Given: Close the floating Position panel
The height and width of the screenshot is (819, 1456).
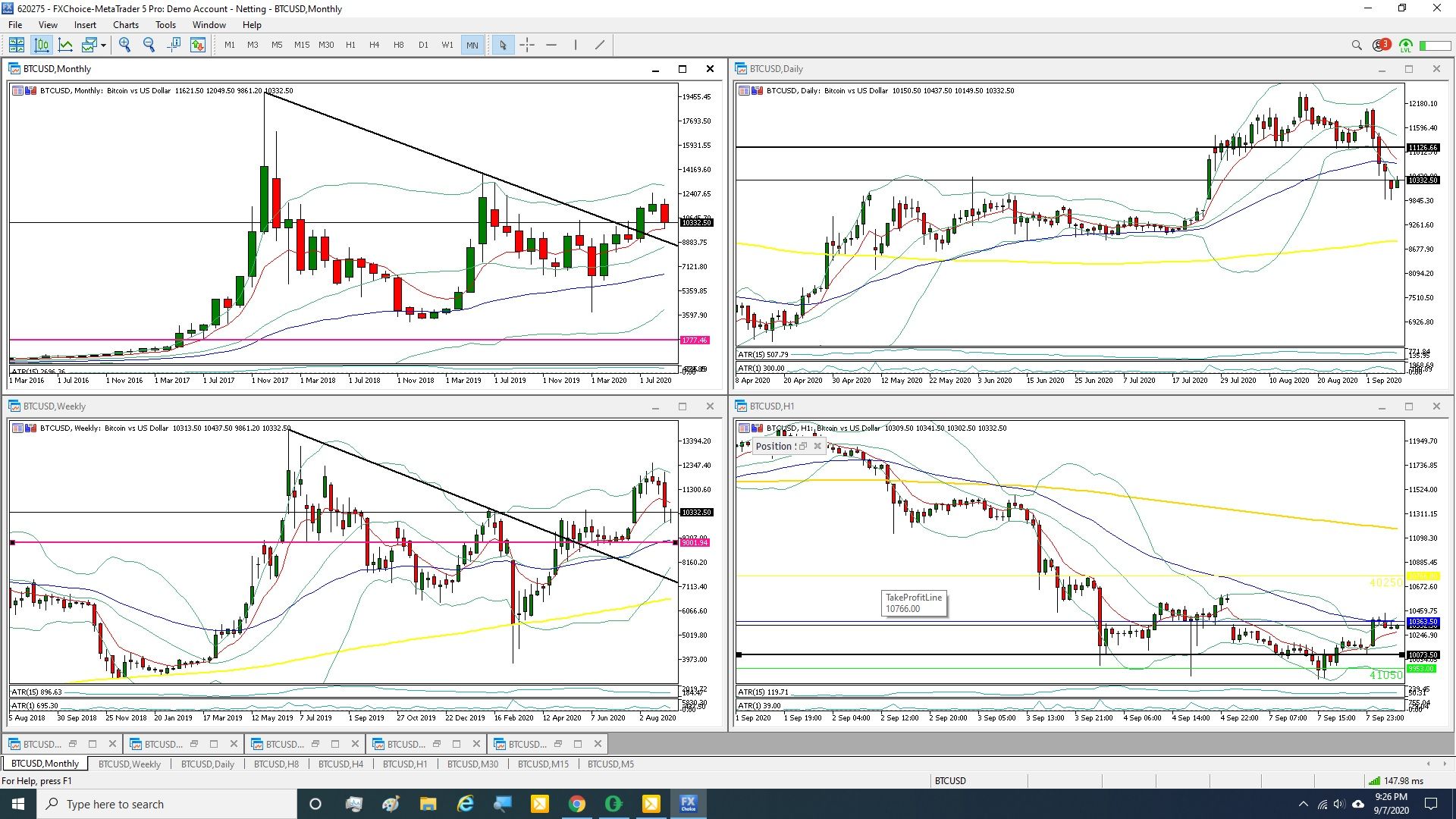Looking at the screenshot, I should click(x=817, y=446).
